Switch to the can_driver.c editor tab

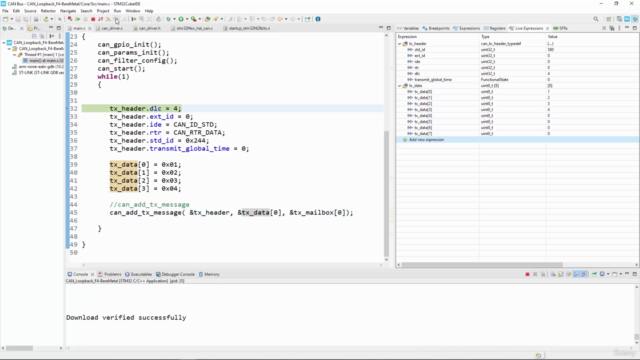(x=109, y=28)
